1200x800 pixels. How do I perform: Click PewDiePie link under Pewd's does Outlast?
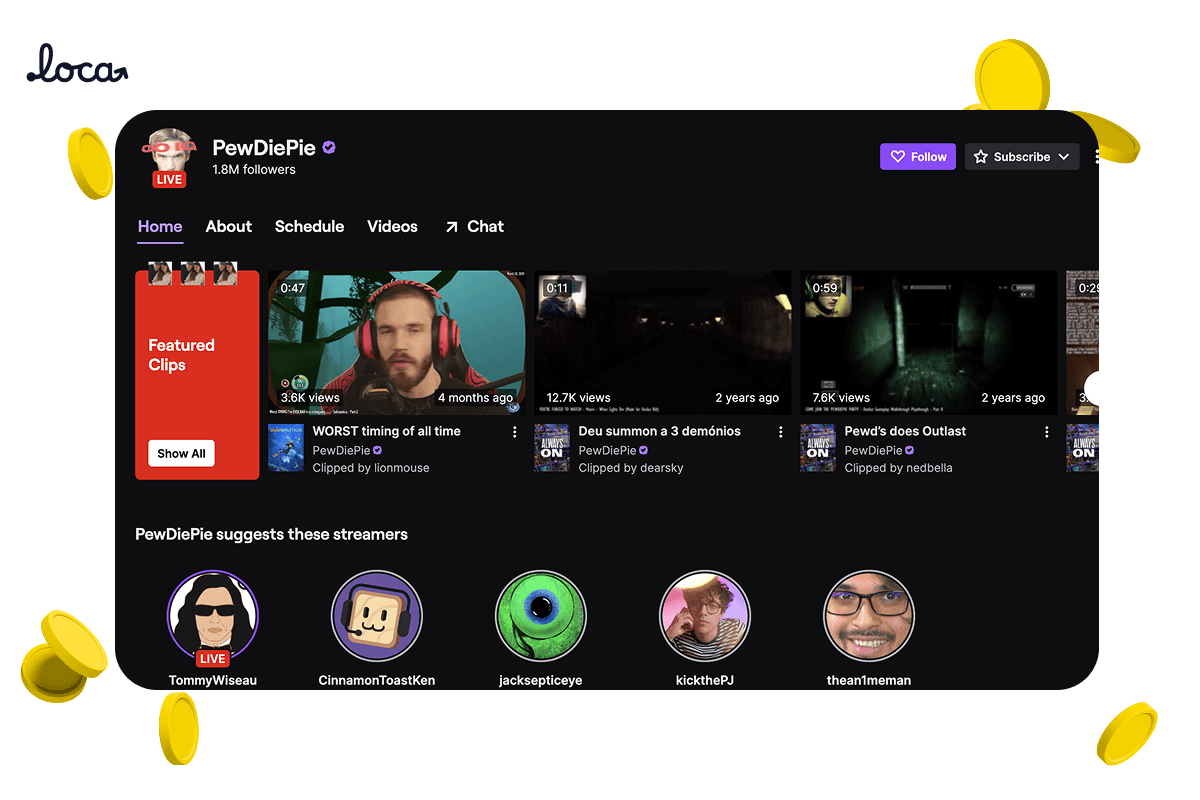873,451
